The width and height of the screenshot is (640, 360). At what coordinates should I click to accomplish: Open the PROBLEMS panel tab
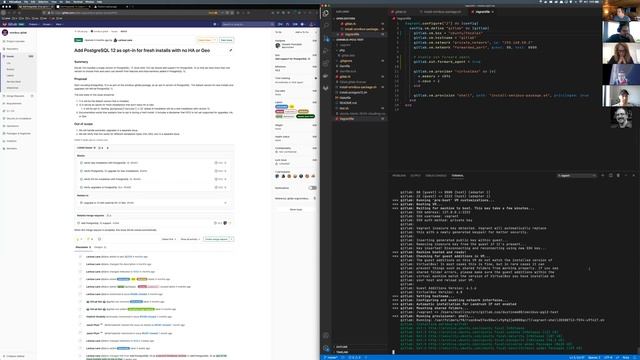399,176
